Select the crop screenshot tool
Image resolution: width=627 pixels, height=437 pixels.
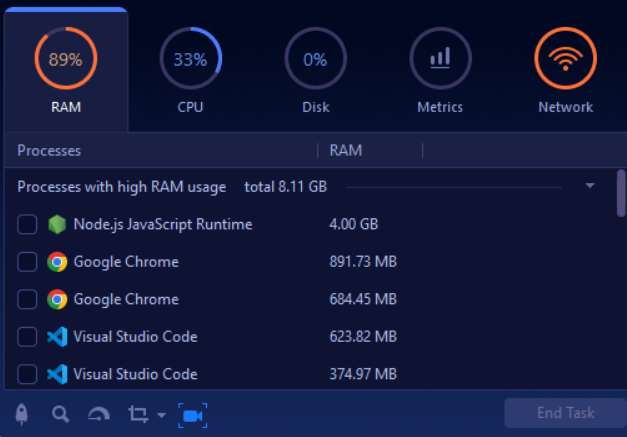pyautogui.click(x=137, y=414)
